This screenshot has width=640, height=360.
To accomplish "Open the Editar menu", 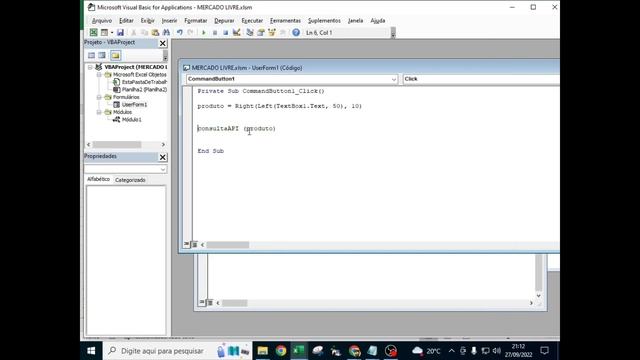I will point(126,20).
